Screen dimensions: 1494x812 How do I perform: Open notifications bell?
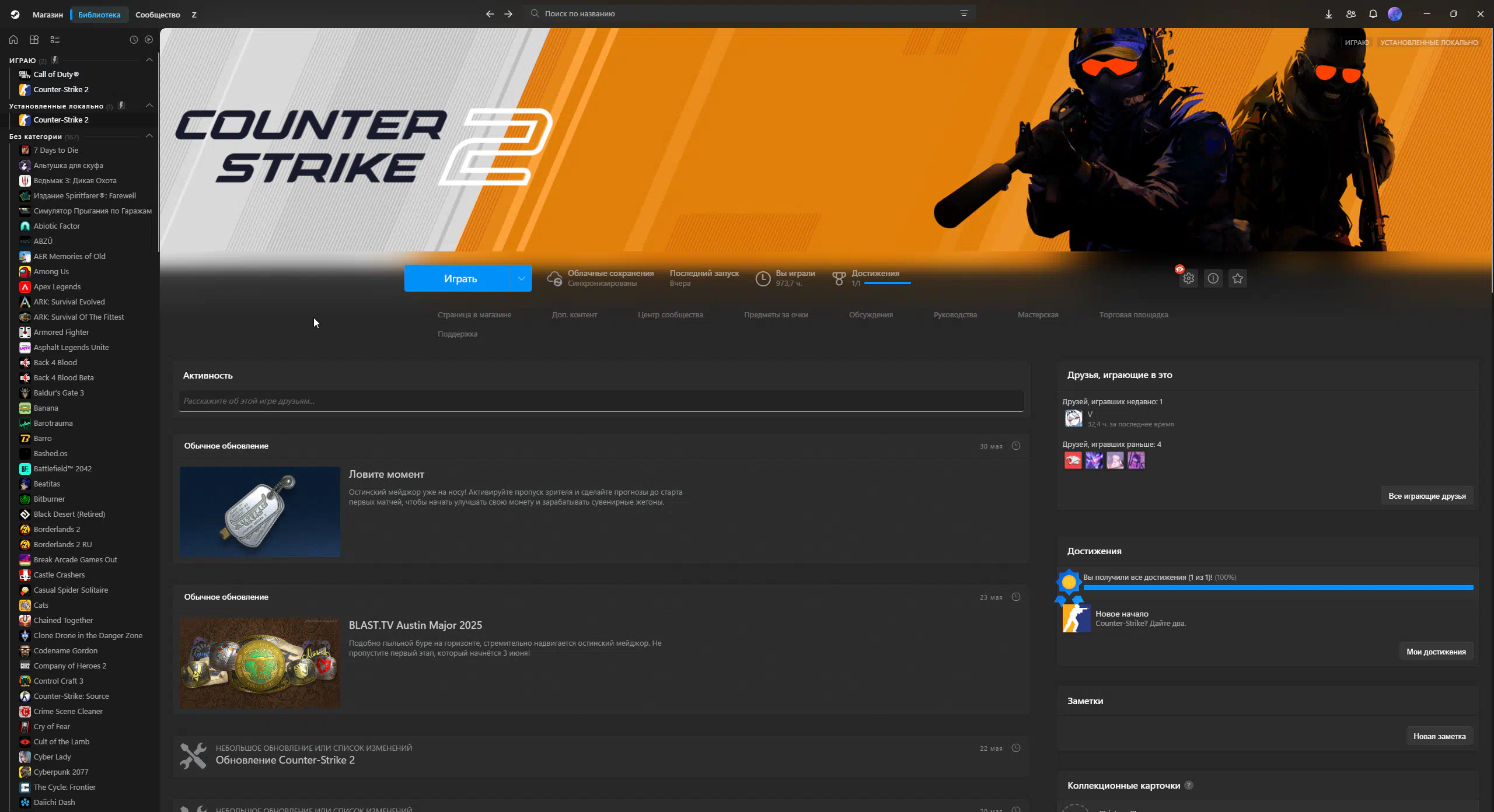(x=1373, y=14)
